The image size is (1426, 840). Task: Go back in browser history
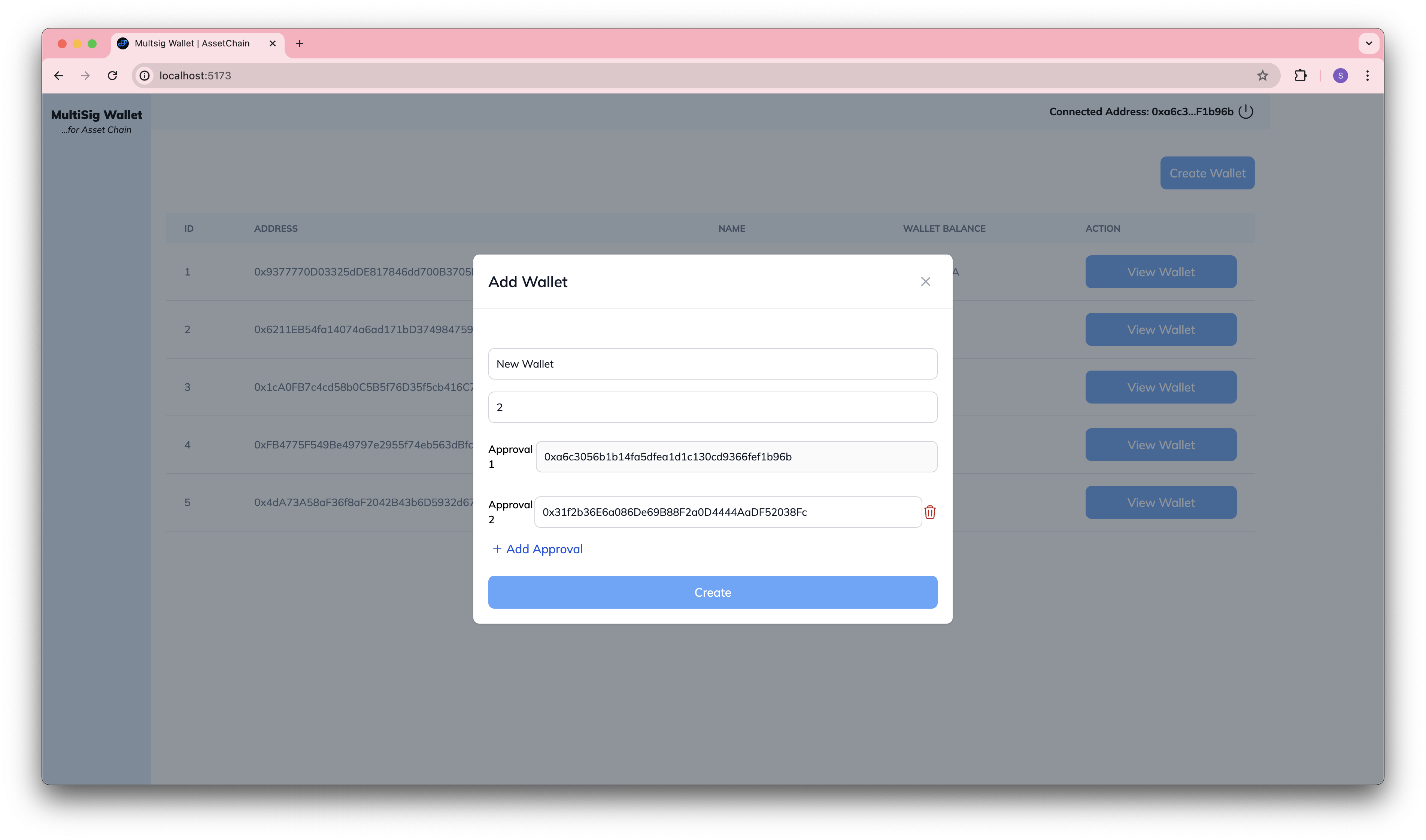[58, 76]
